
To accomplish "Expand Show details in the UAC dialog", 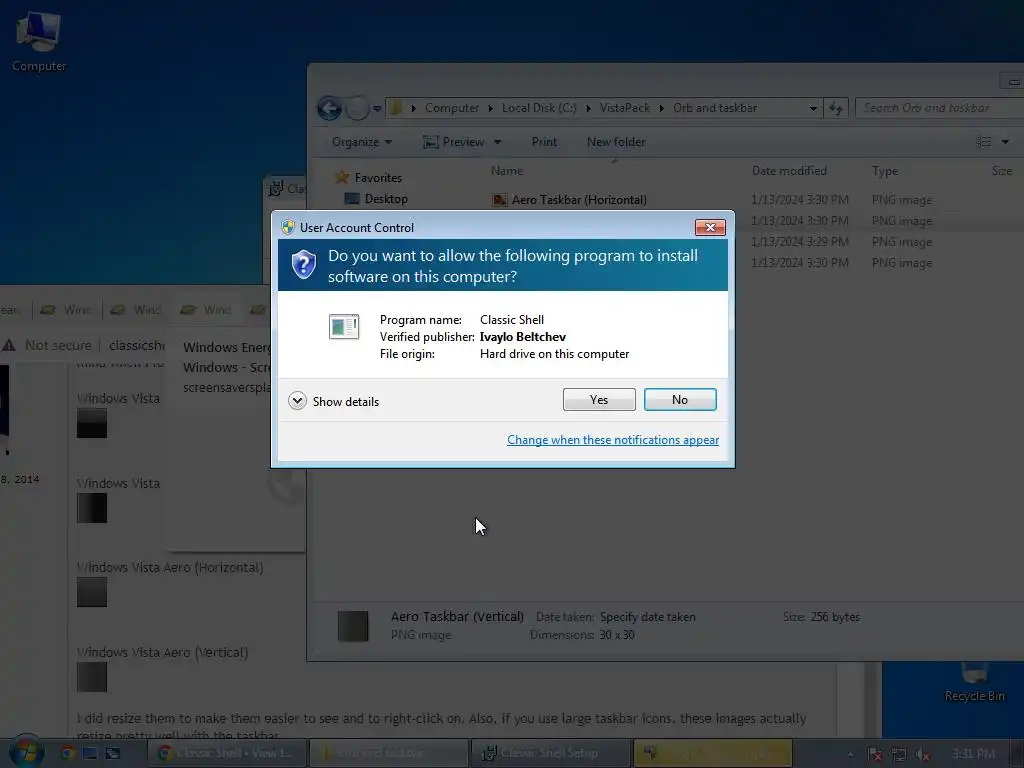I will 334,401.
